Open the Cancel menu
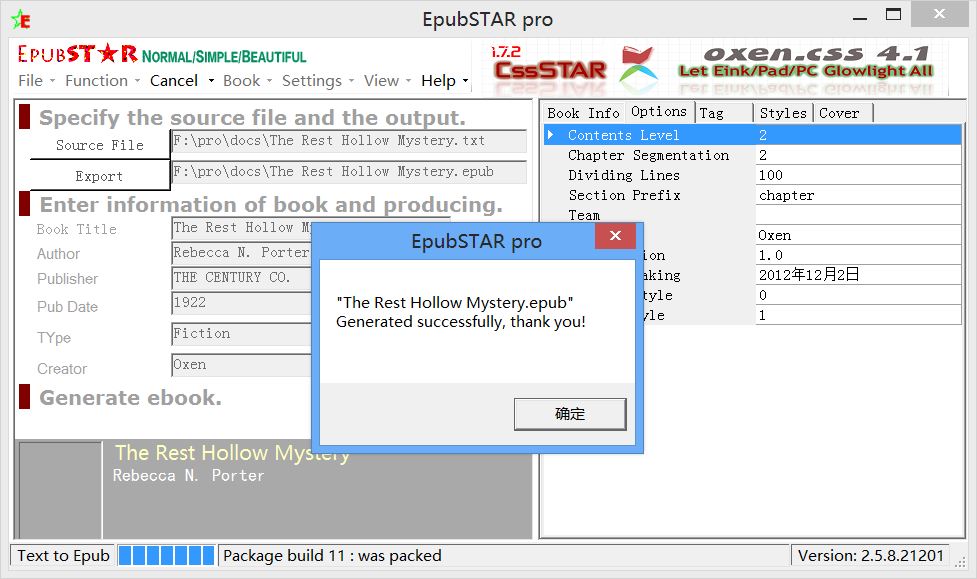 pos(174,81)
